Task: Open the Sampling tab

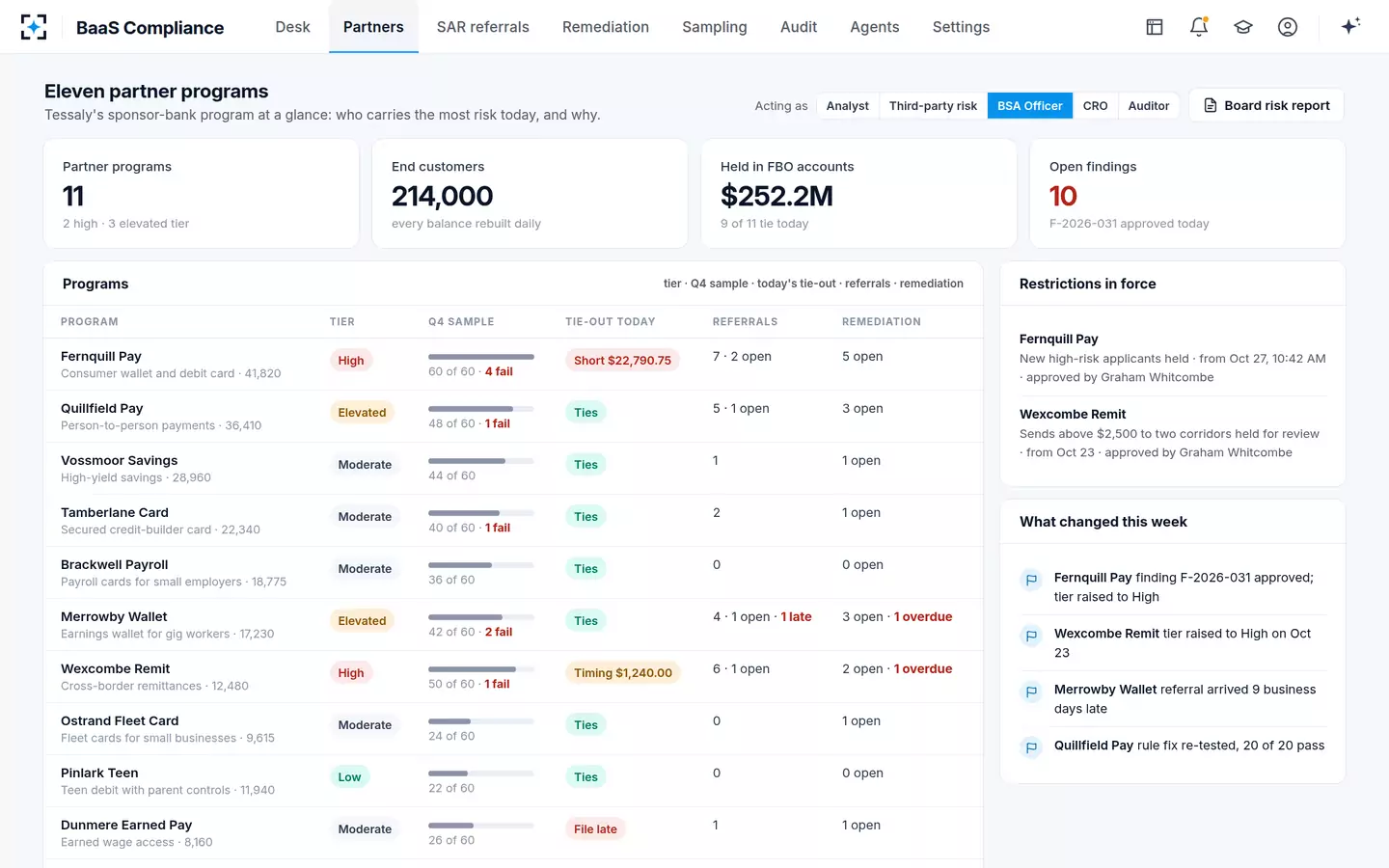Action: [715, 27]
